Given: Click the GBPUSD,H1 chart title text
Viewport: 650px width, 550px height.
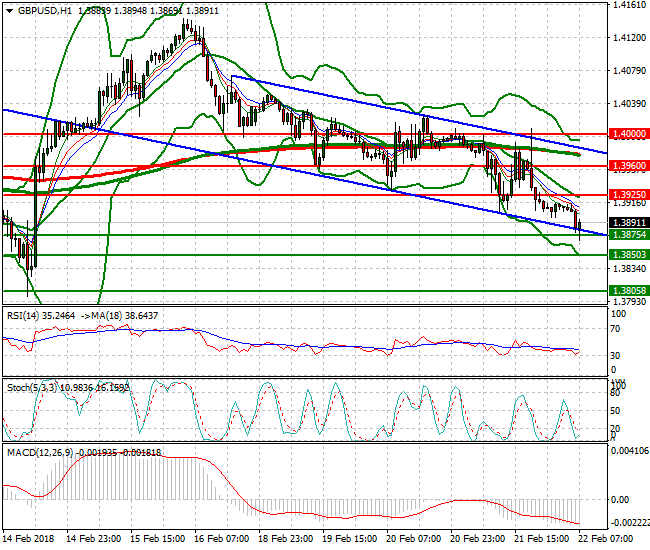Looking at the screenshot, I should pos(45,11).
